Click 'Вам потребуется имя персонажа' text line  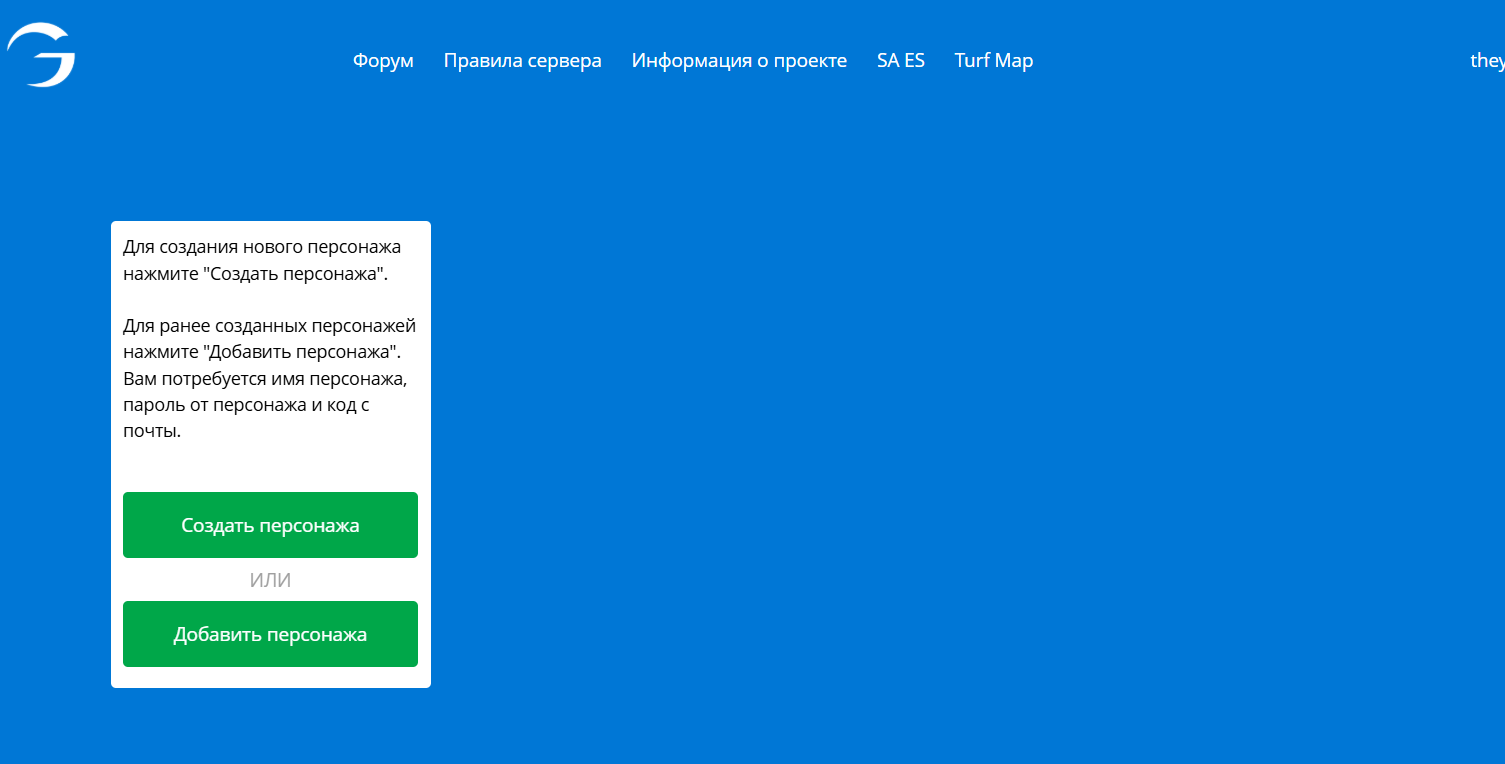click(265, 379)
